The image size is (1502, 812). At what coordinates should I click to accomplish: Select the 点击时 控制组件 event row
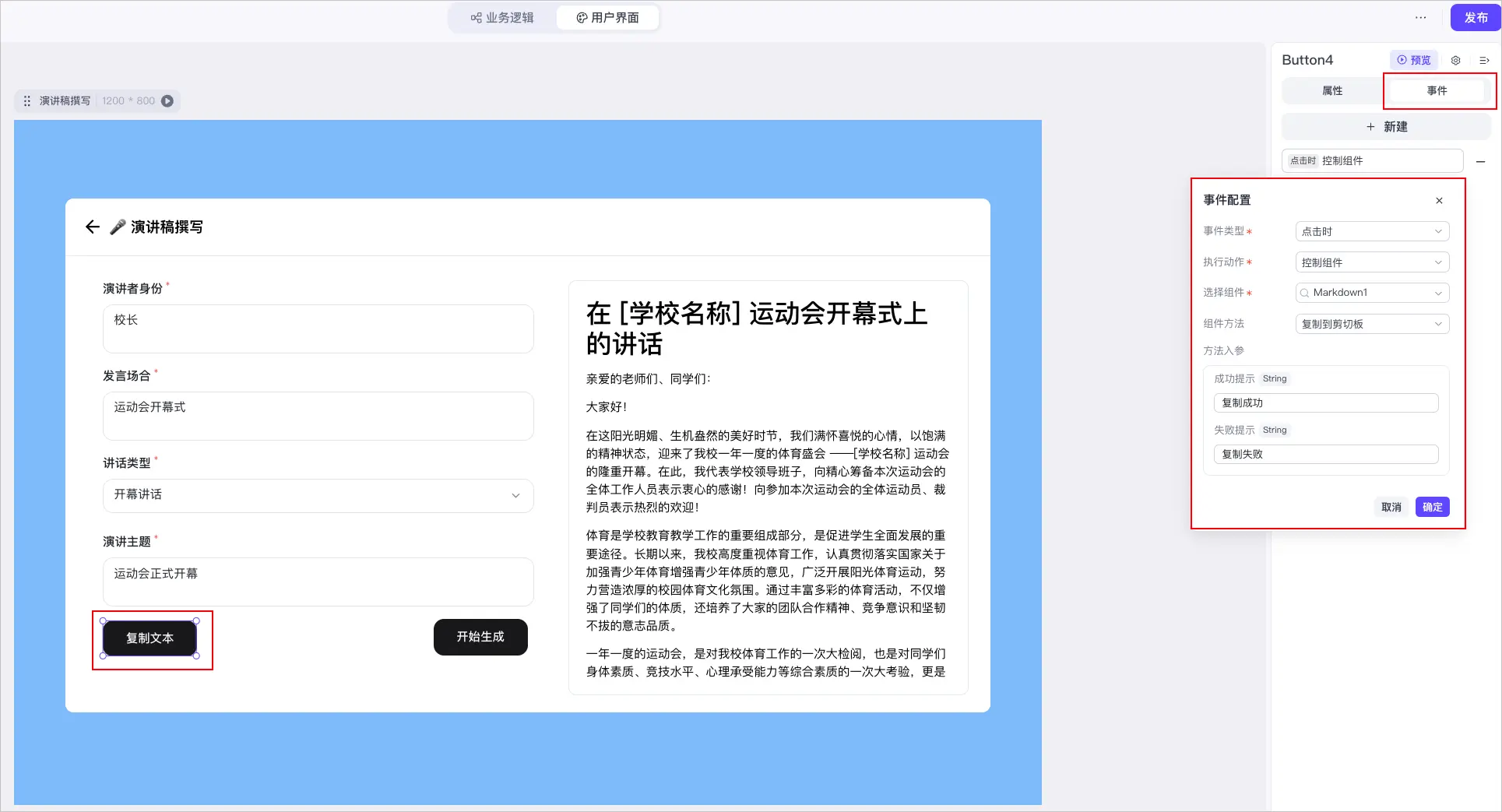click(1372, 160)
